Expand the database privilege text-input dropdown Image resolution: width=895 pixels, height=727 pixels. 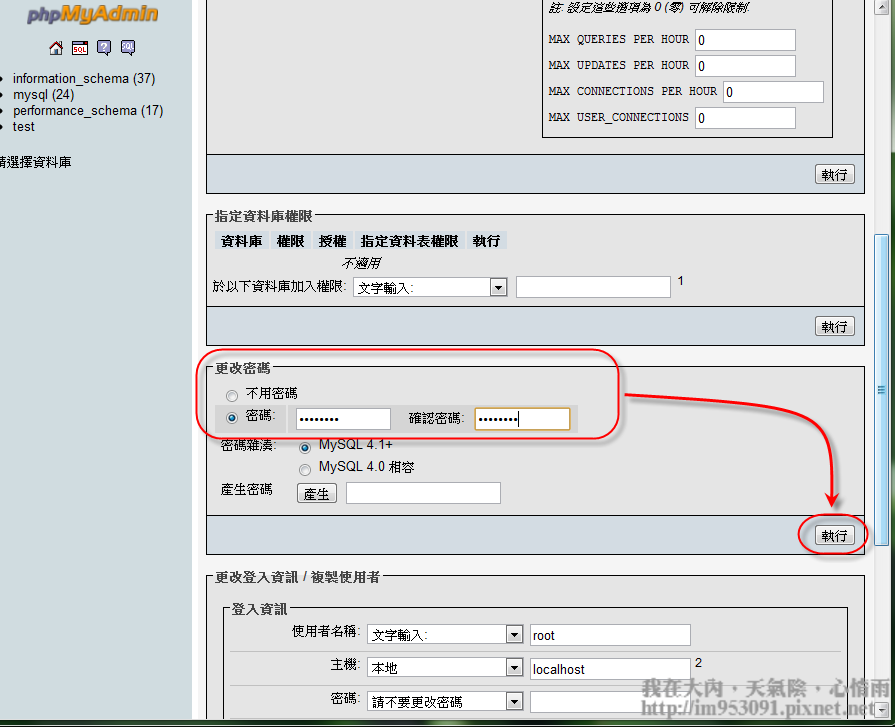[498, 288]
